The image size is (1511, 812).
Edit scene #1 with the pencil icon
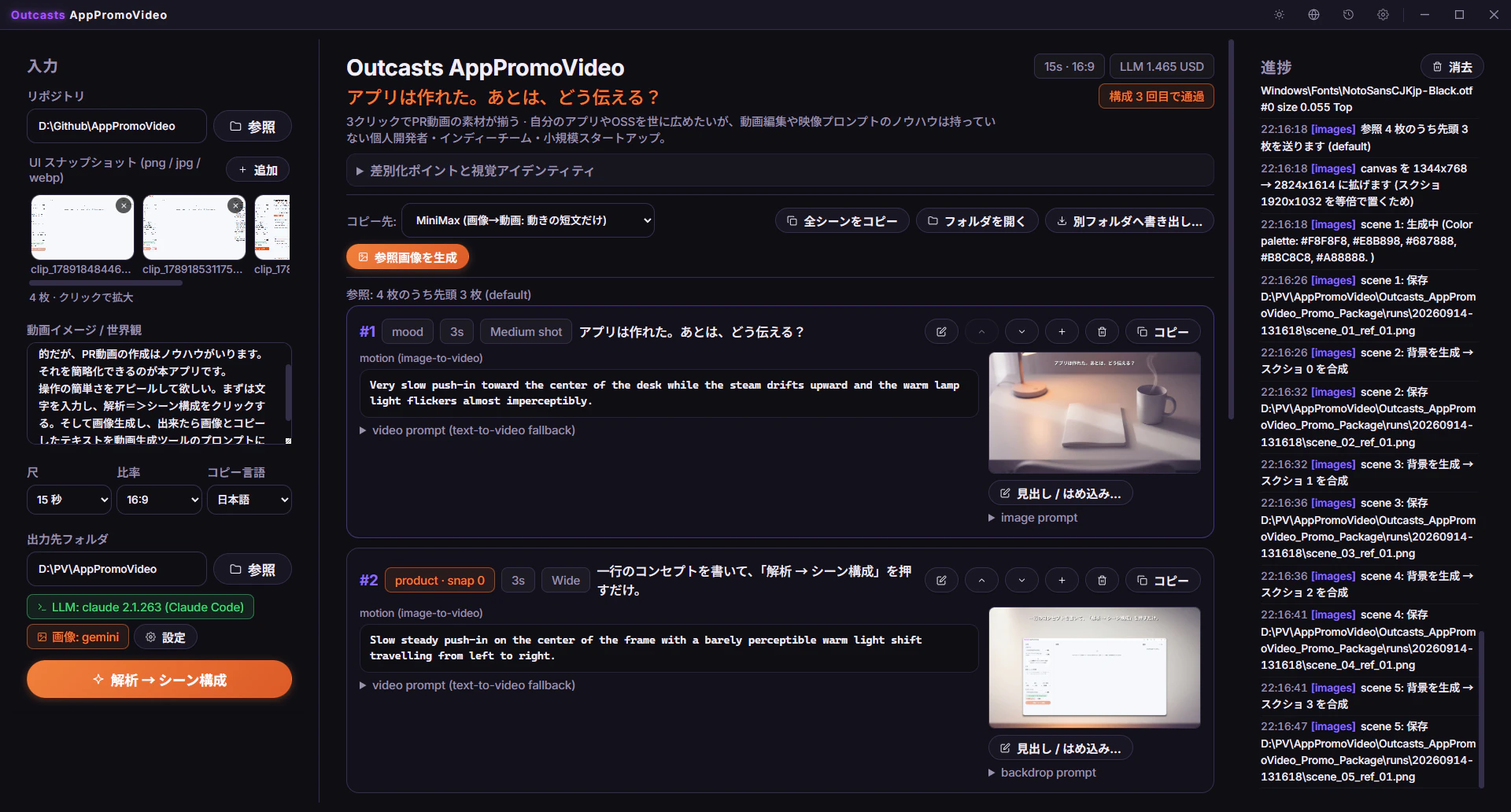pos(941,332)
